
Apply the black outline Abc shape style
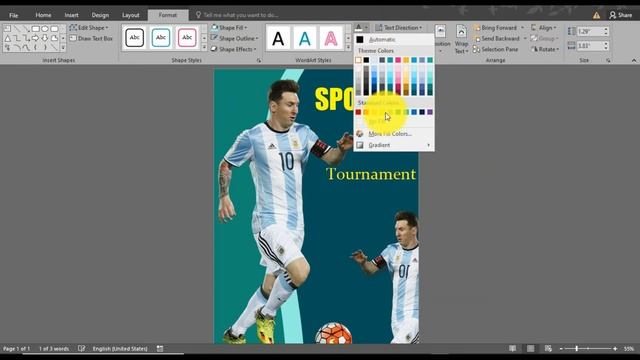(x=135, y=38)
